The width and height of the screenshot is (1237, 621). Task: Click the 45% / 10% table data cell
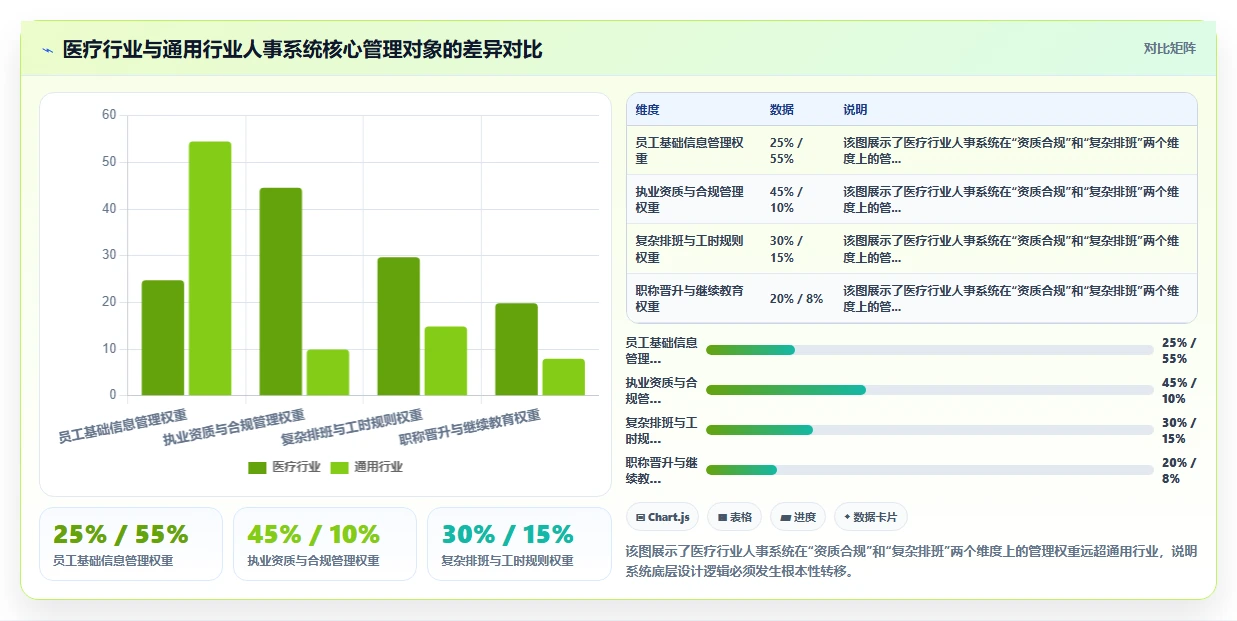(798, 200)
